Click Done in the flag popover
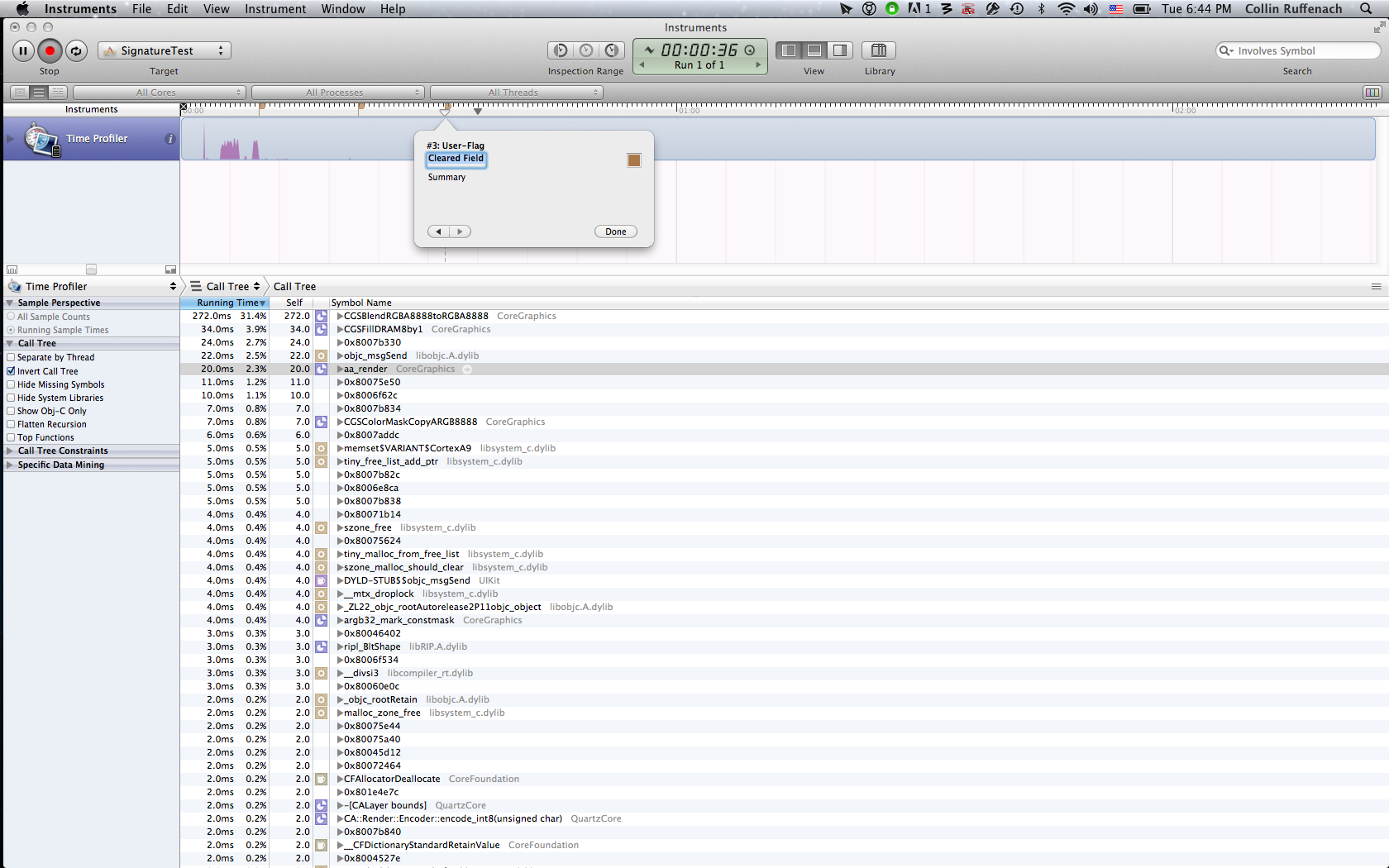 tap(616, 231)
